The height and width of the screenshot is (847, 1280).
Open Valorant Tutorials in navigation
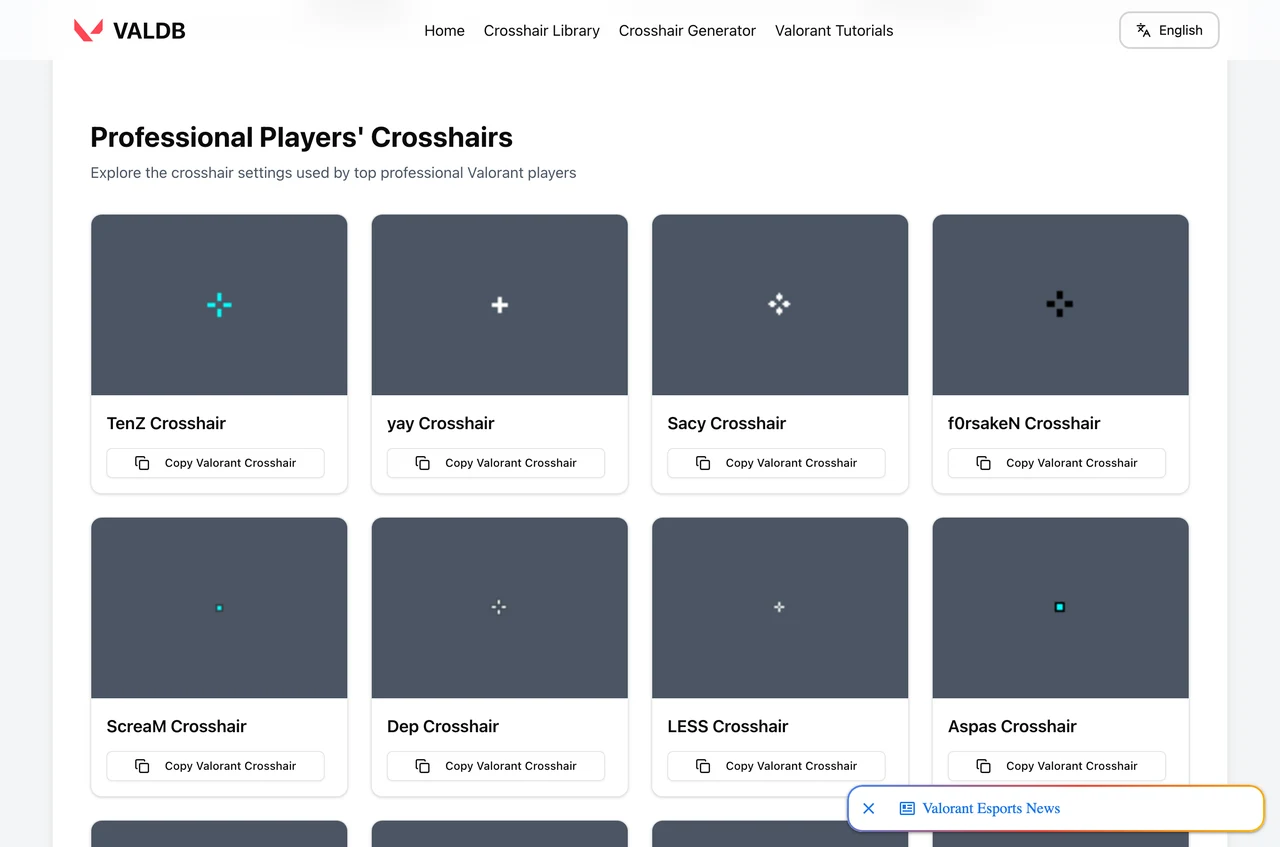point(834,30)
